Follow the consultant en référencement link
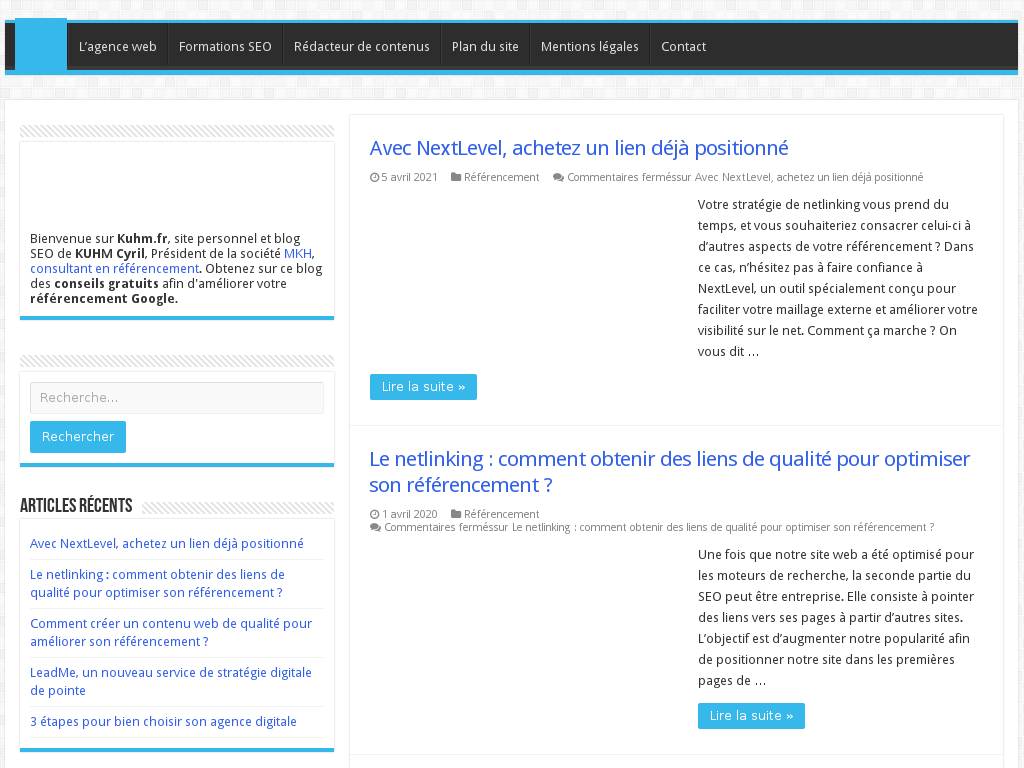The height and width of the screenshot is (768, 1024). (x=114, y=269)
